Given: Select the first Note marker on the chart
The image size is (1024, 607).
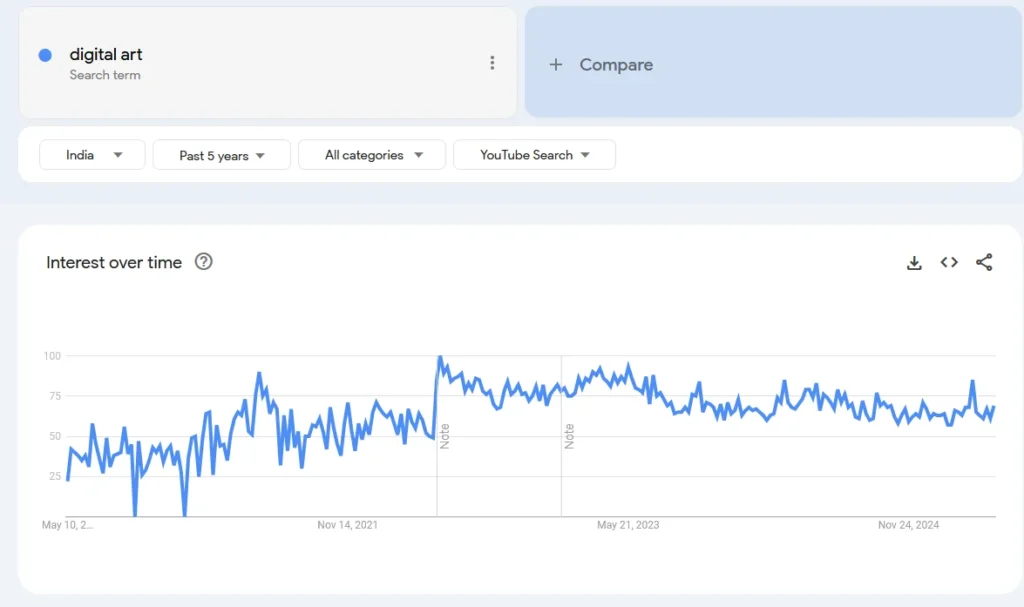Looking at the screenshot, I should tap(445, 437).
